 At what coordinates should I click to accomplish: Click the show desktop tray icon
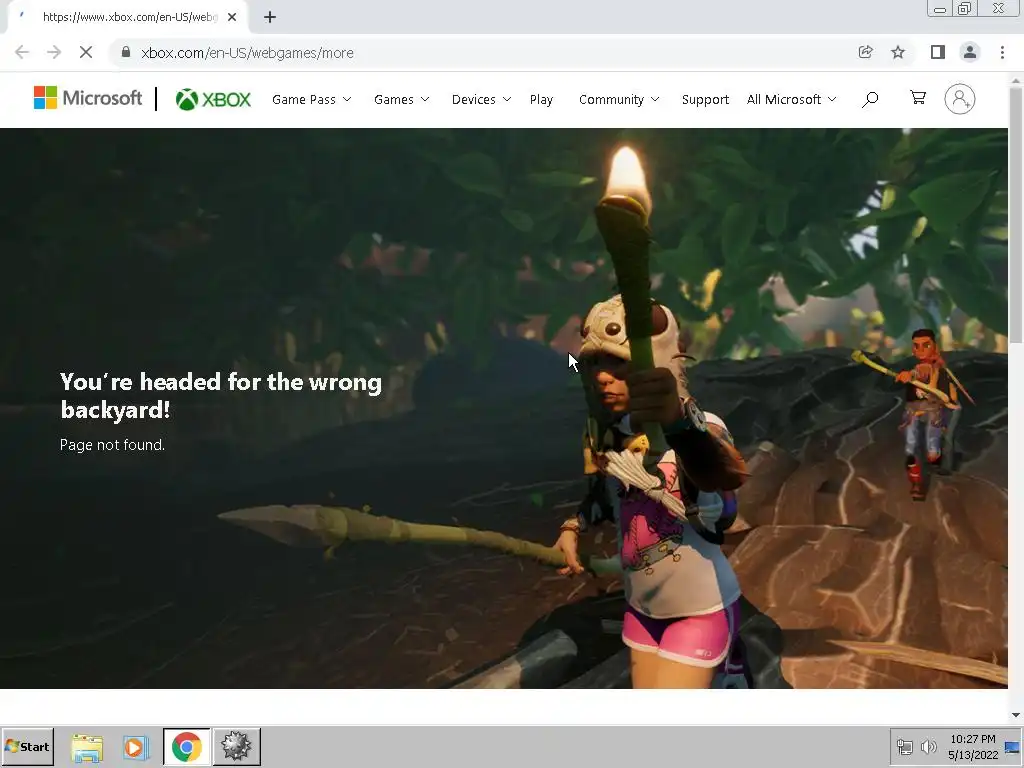pos(1012,746)
